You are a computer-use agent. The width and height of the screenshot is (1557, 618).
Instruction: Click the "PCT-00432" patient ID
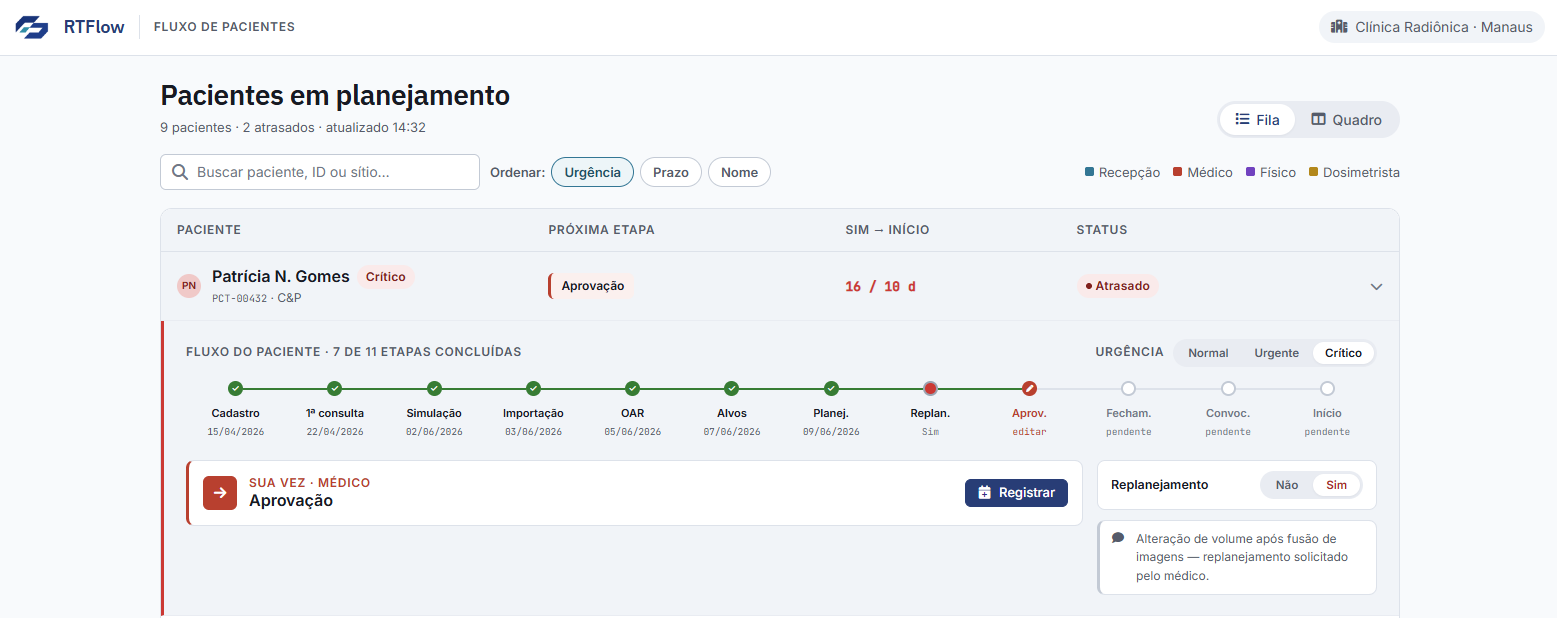[x=240, y=298]
